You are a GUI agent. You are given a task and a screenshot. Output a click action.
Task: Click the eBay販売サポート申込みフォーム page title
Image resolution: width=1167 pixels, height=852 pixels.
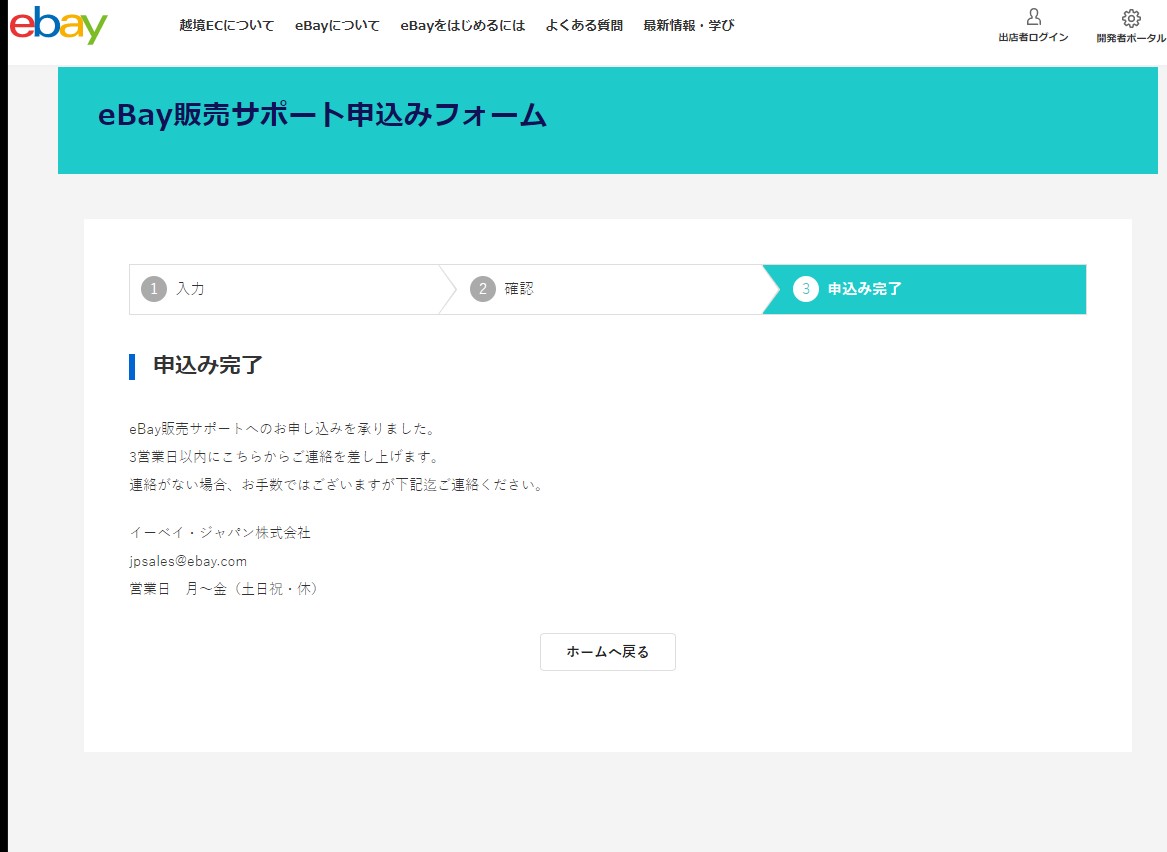click(322, 115)
